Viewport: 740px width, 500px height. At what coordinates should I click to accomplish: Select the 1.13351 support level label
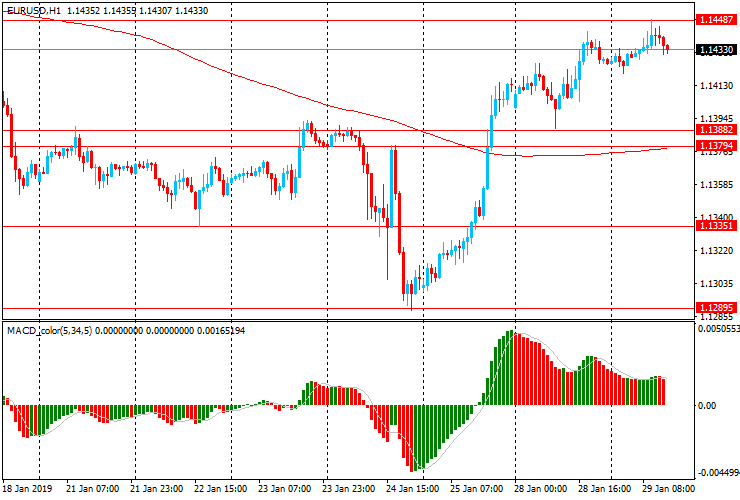[716, 226]
